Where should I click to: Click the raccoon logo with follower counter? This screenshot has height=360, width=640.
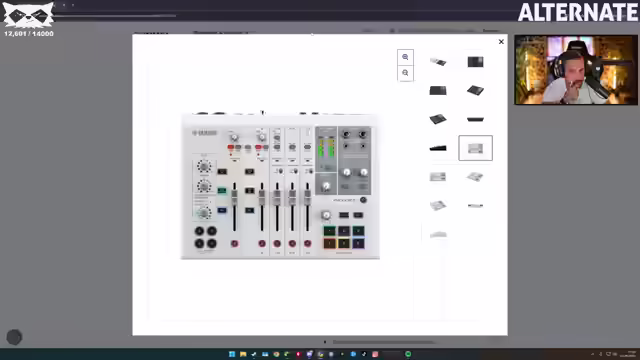pyautogui.click(x=29, y=19)
